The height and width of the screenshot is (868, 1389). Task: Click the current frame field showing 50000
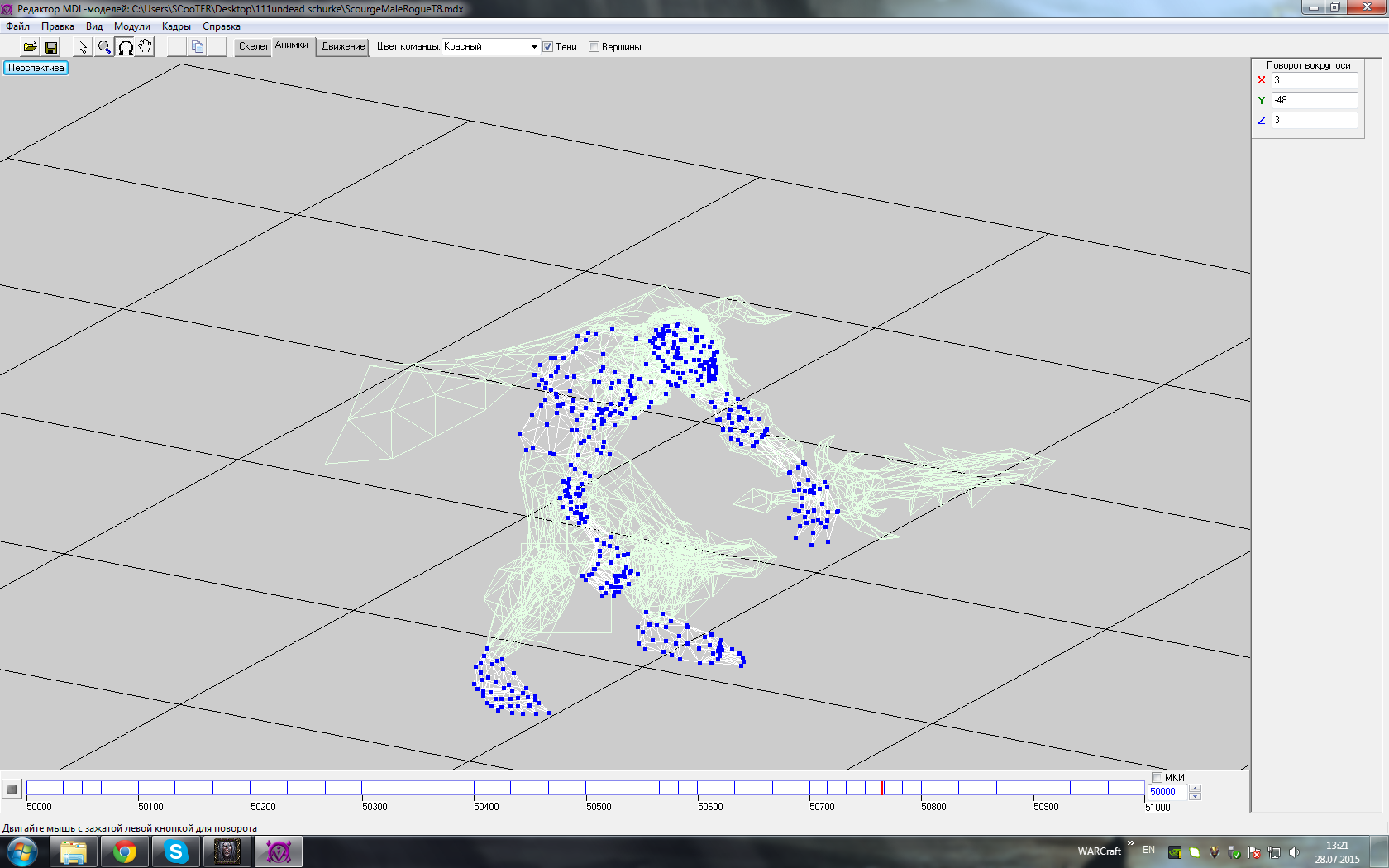pos(1167,792)
